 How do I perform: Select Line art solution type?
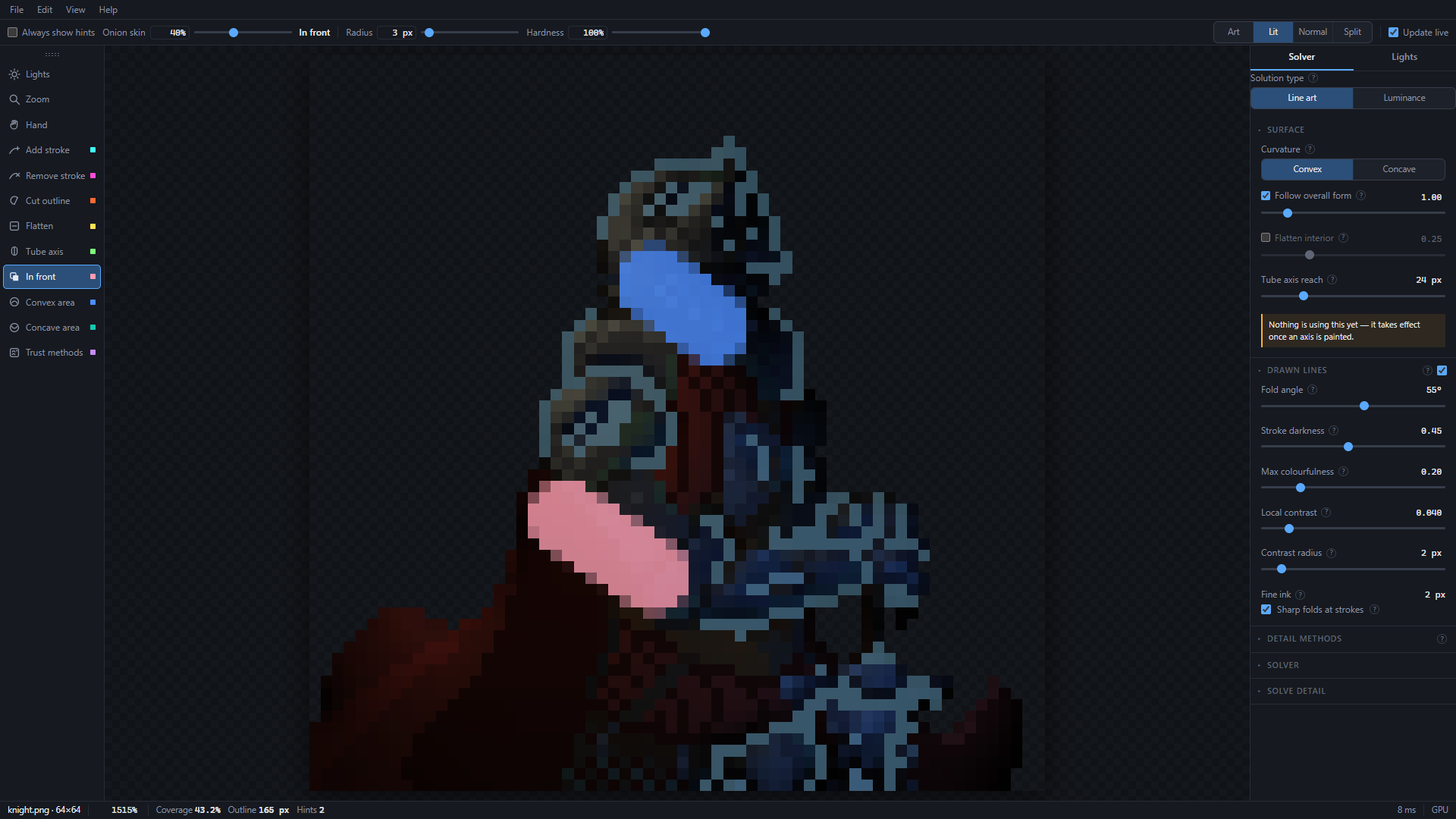1301,98
